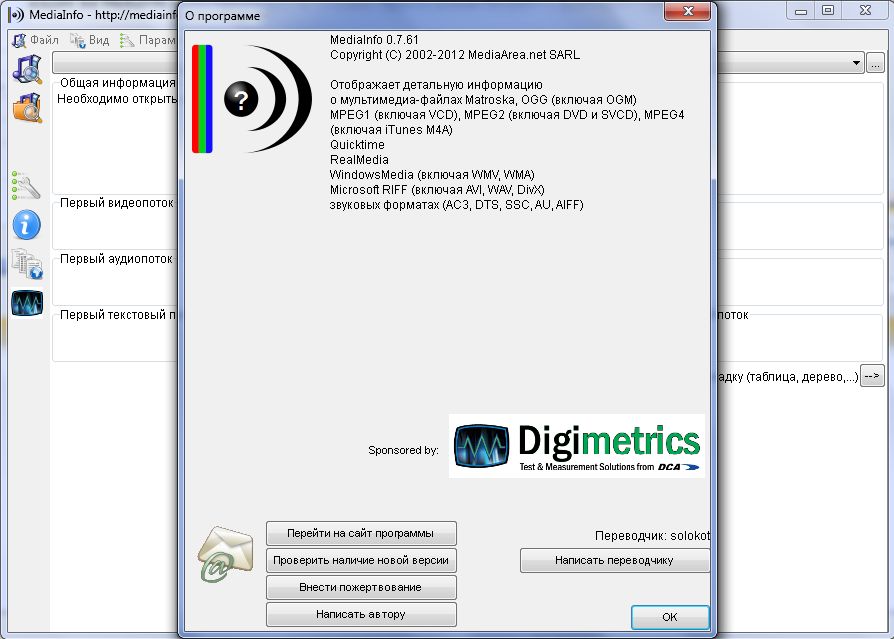Open the preferences wrench icon
894x639 pixels.
26,185
